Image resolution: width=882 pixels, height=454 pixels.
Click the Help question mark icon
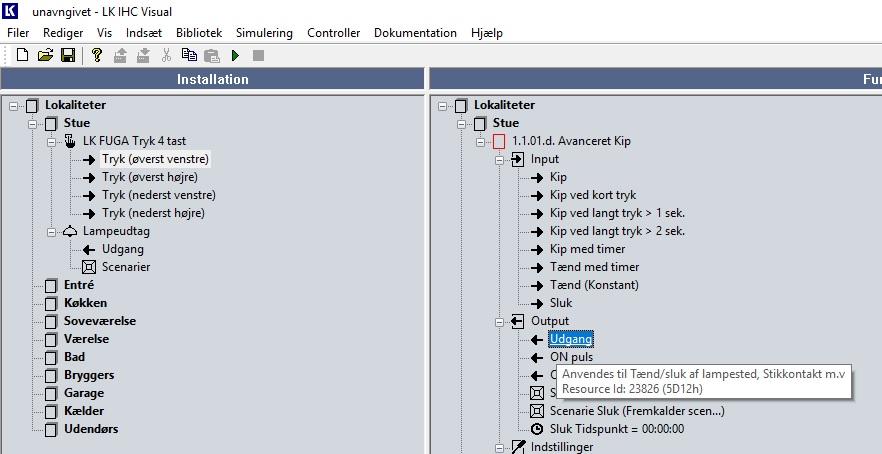click(x=97, y=55)
